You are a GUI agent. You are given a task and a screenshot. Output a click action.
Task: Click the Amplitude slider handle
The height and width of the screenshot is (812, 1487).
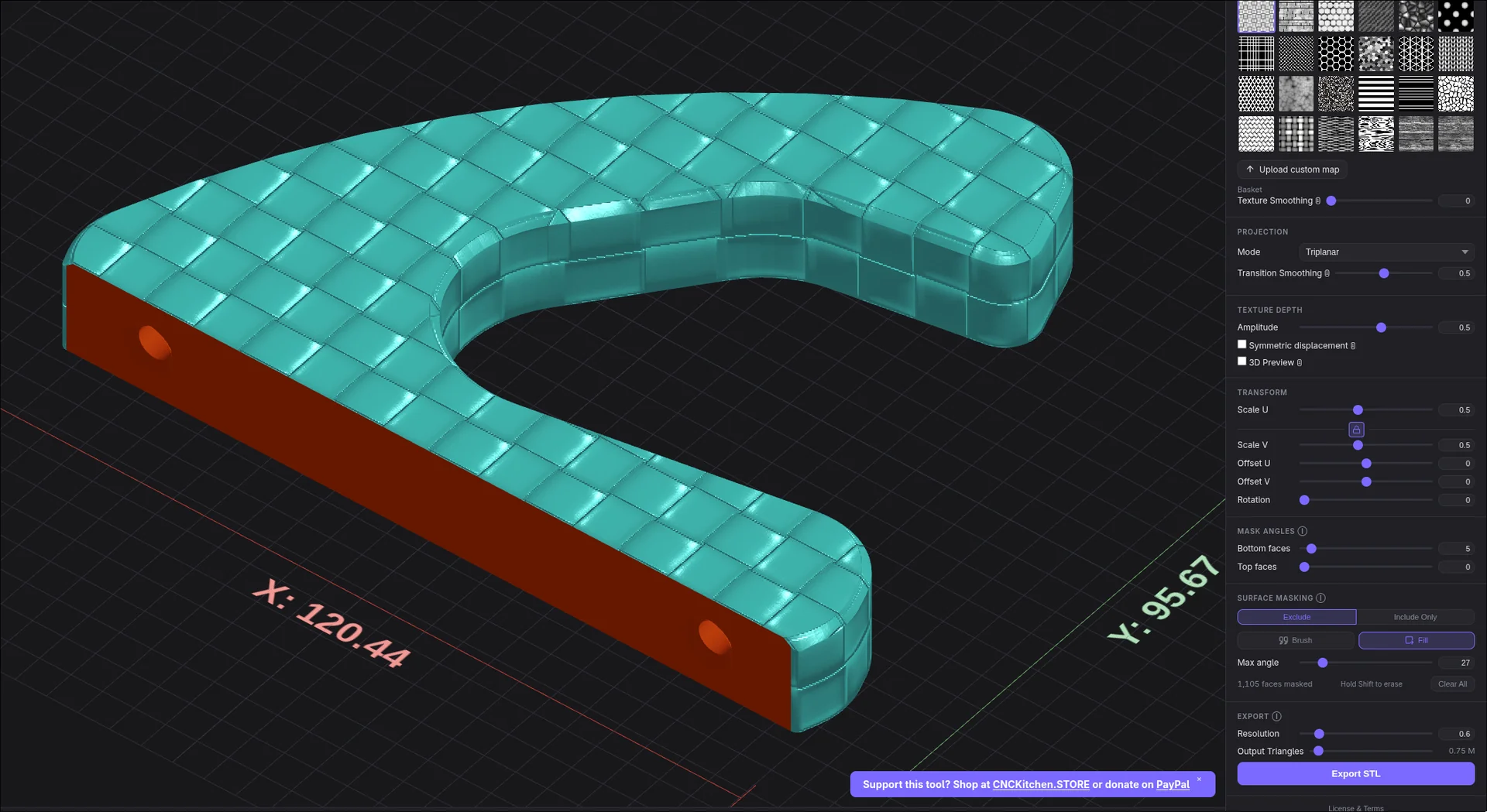click(x=1381, y=328)
